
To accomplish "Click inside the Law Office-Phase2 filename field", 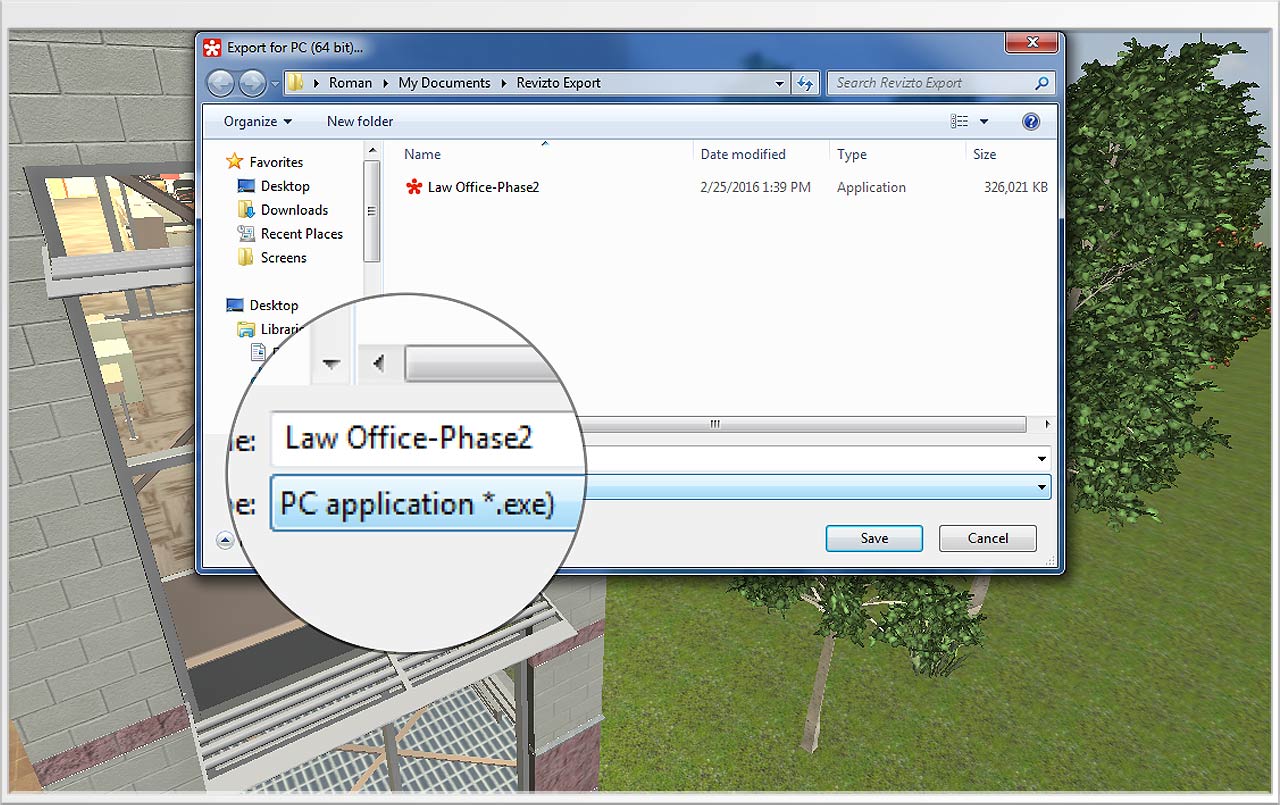I will pos(420,438).
